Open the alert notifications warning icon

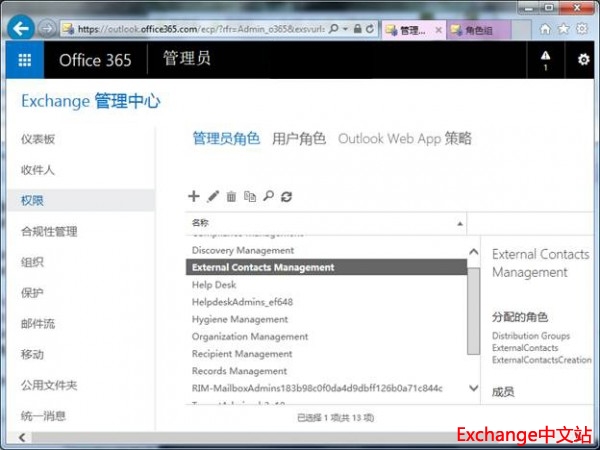tap(545, 59)
